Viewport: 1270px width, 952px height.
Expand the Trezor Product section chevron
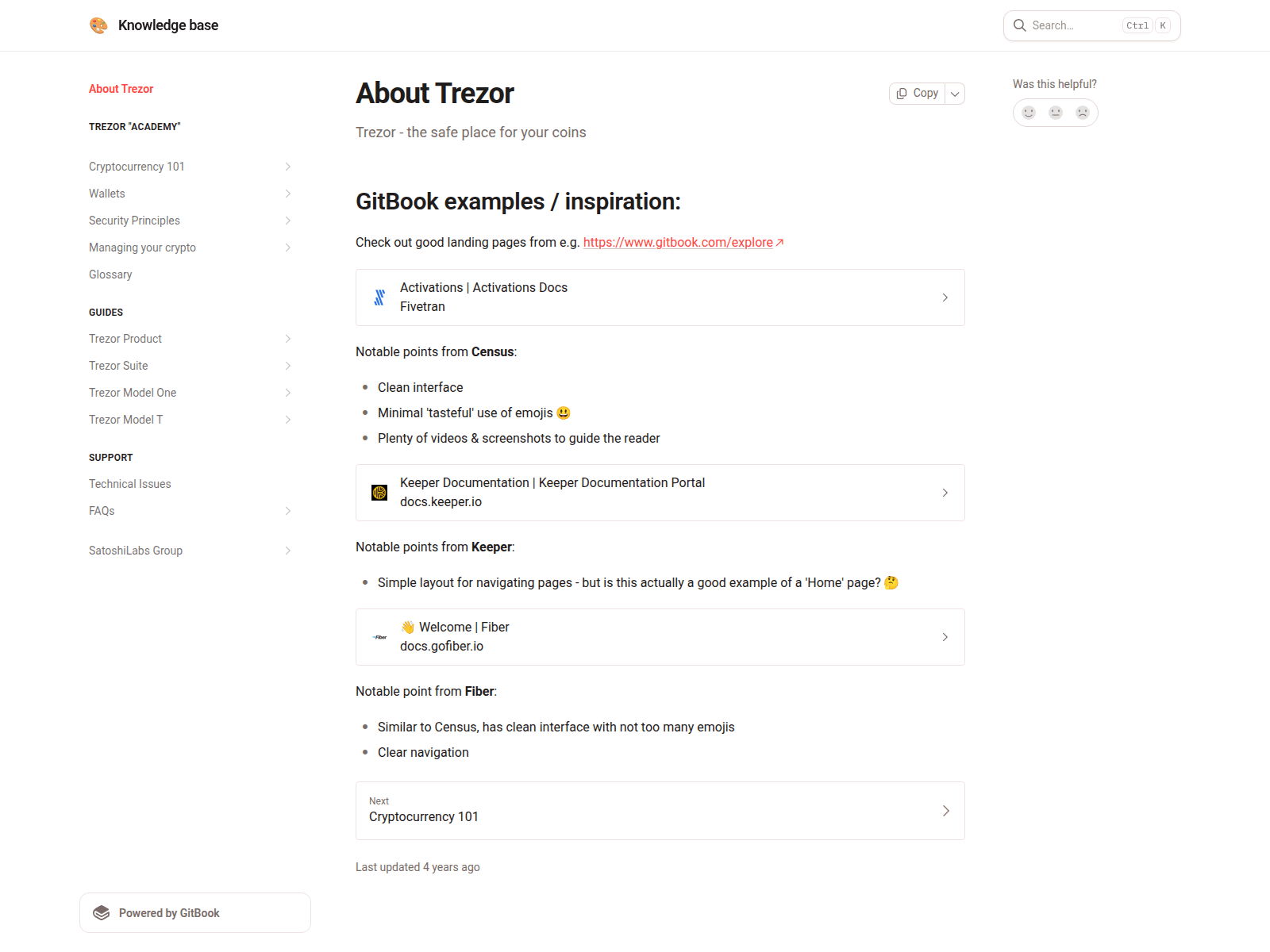(288, 339)
